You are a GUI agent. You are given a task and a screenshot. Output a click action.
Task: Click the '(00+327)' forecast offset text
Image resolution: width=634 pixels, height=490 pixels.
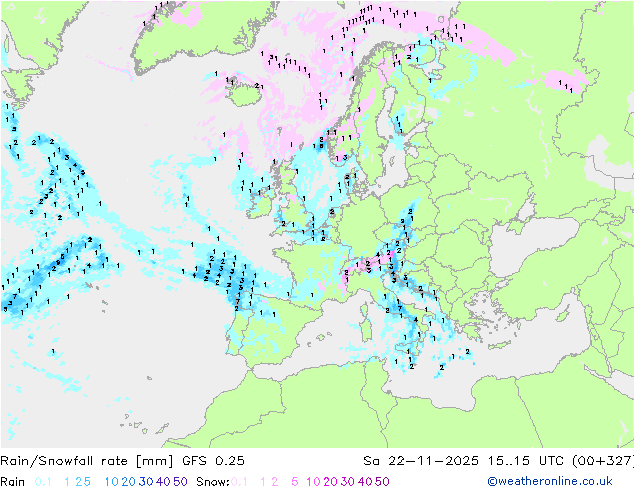pyautogui.click(x=603, y=461)
